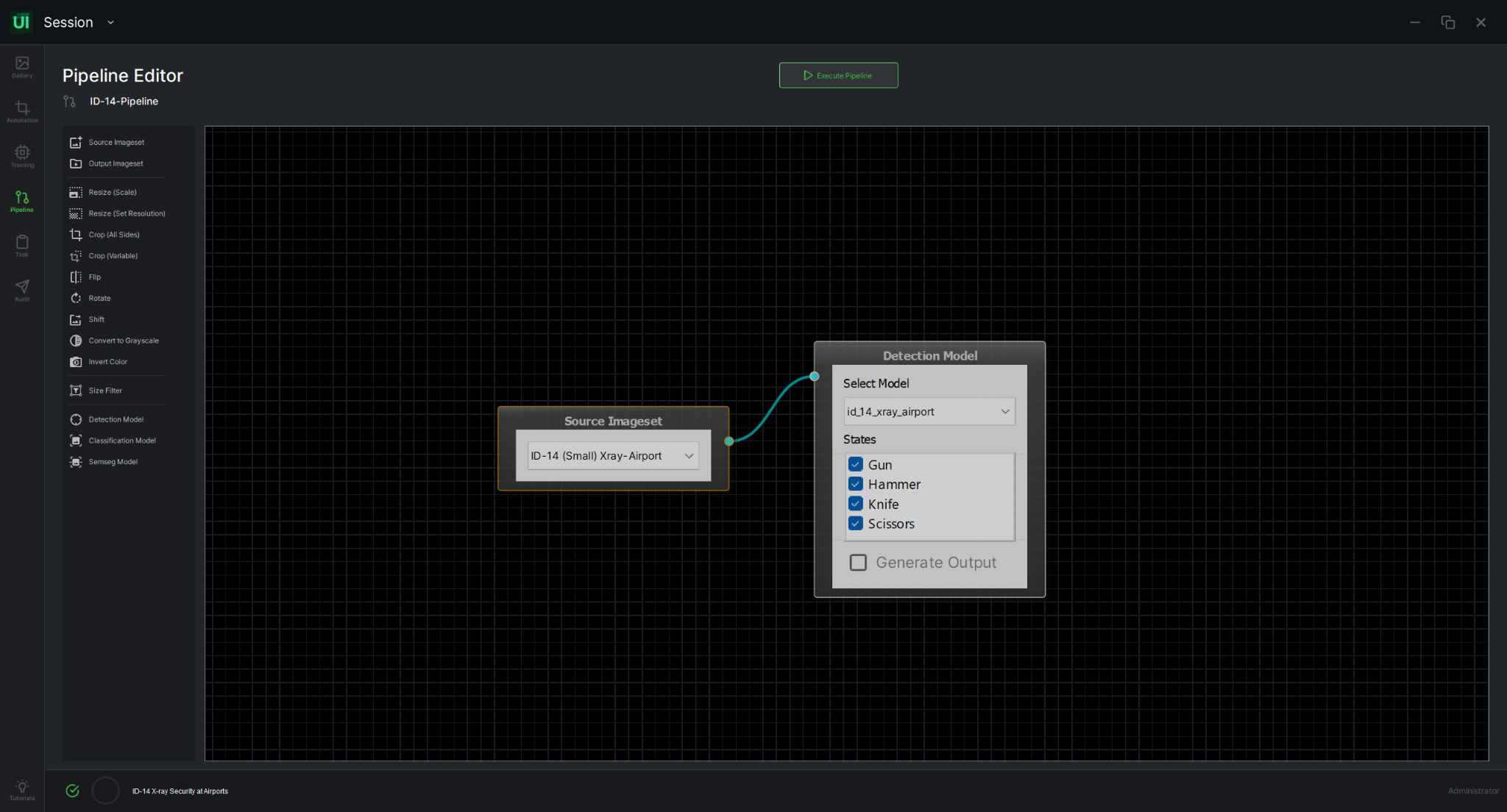Screen dimensions: 1507x812
Task: Open the id_14_xray_airport model dropdown
Action: pyautogui.click(x=929, y=412)
